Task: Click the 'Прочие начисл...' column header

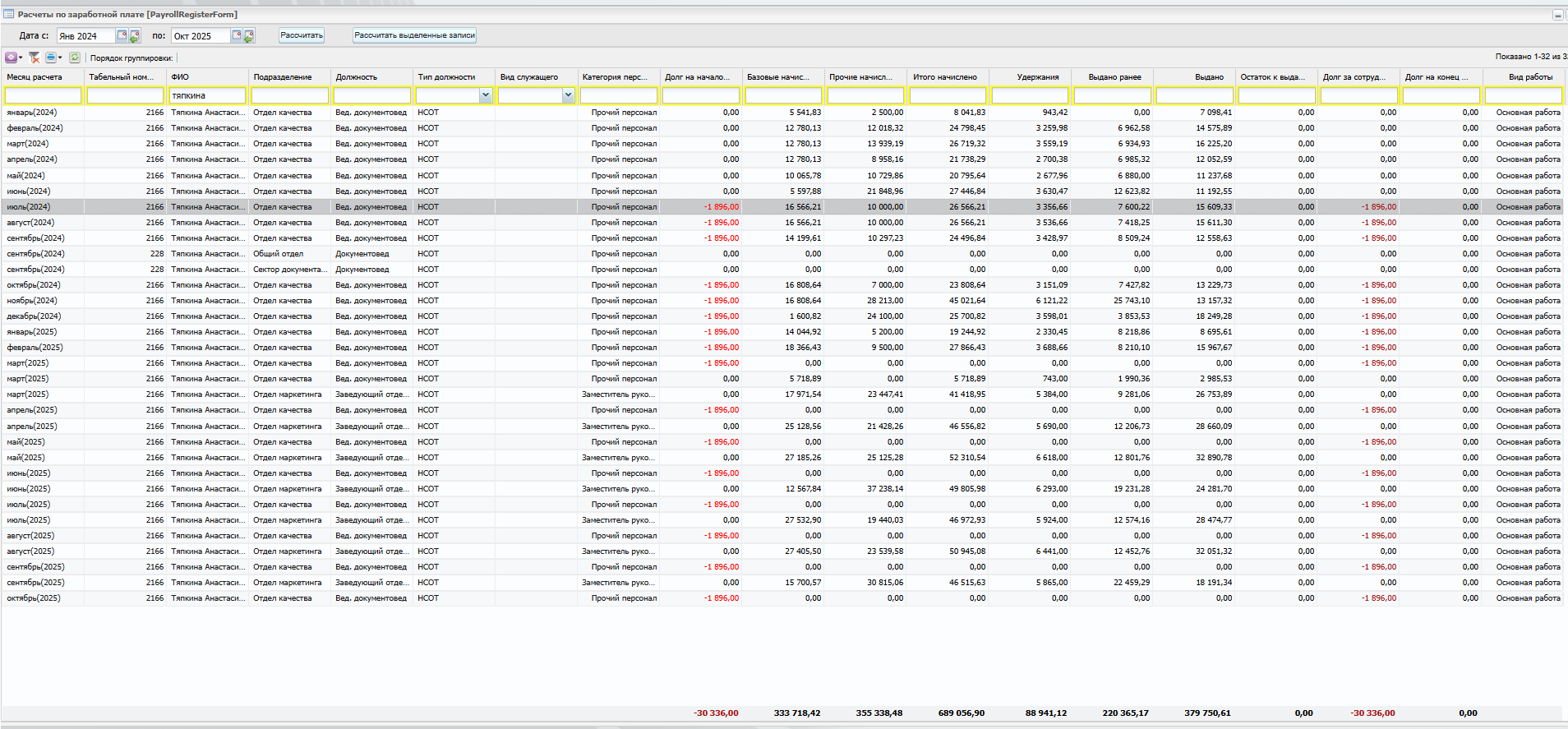Action: [x=865, y=77]
